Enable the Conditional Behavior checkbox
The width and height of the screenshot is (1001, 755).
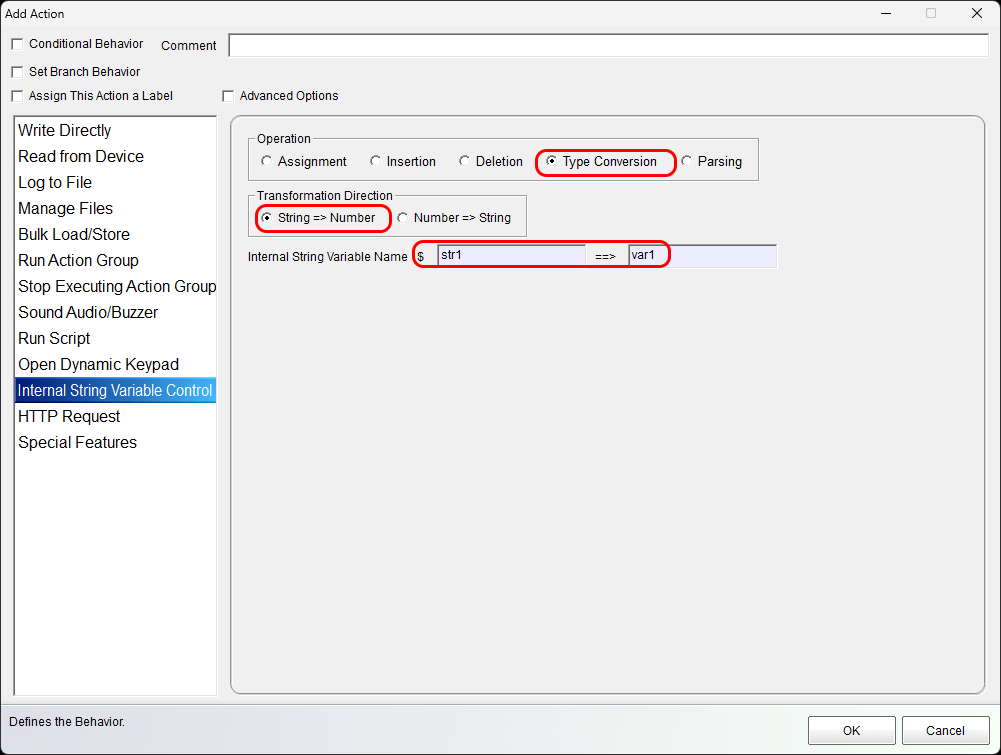[17, 44]
